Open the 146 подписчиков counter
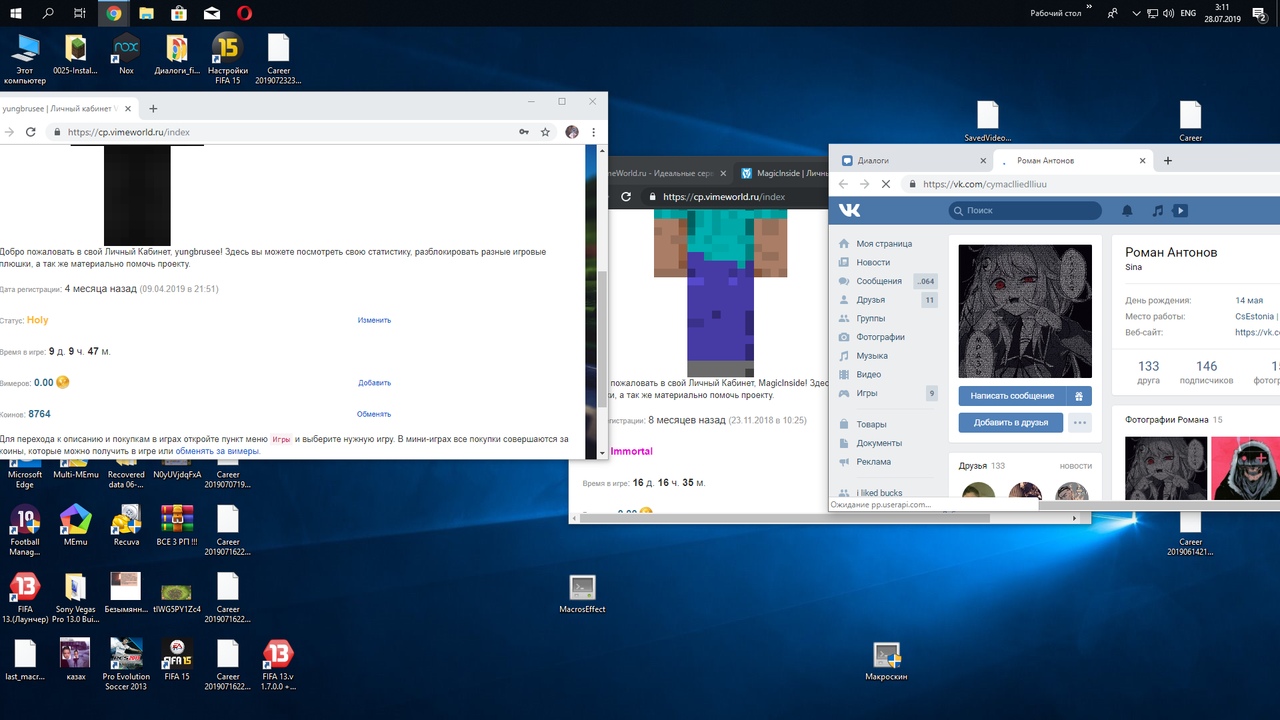Viewport: 1280px width, 720px height. (1206, 372)
